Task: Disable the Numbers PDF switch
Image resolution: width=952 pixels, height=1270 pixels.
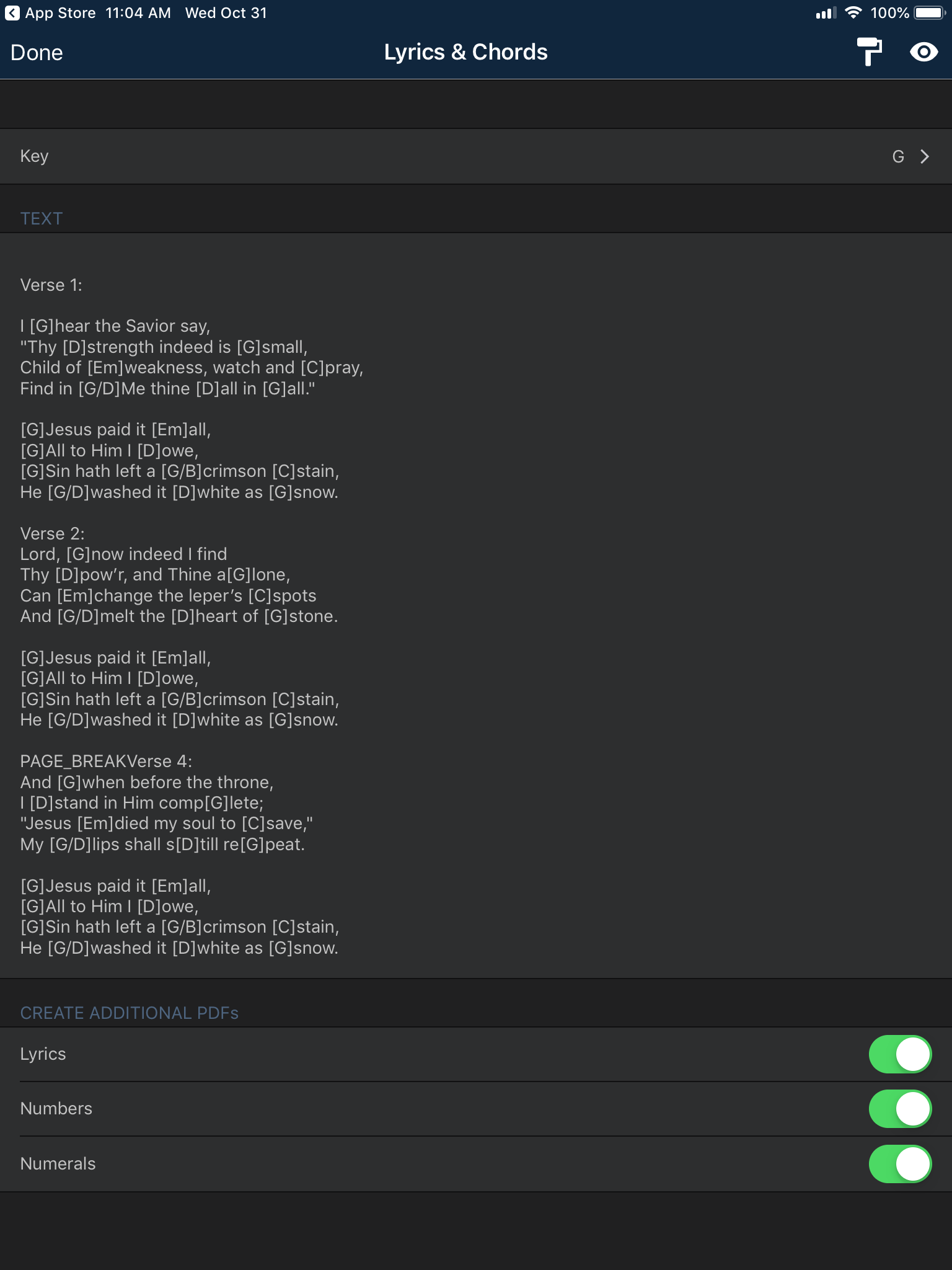Action: tap(900, 1109)
